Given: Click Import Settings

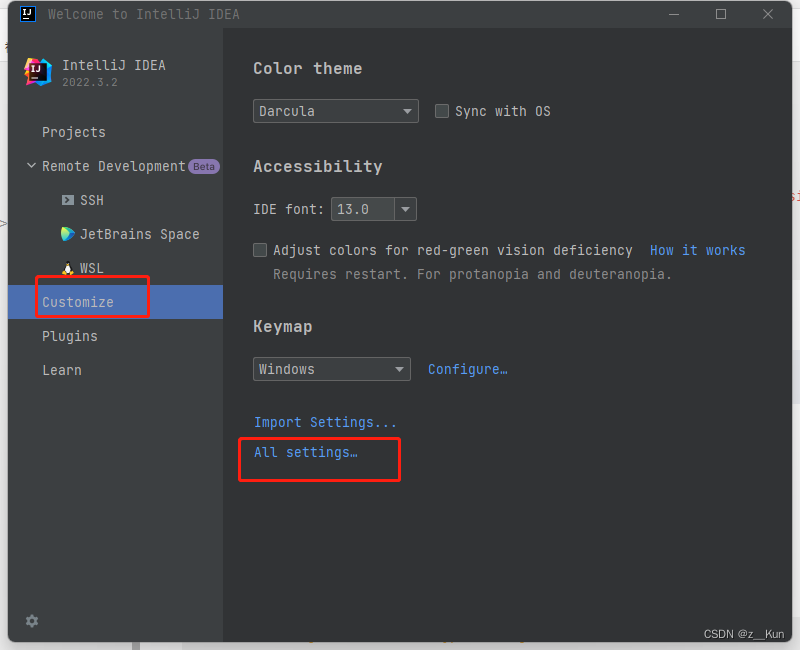Looking at the screenshot, I should click(x=326, y=422).
